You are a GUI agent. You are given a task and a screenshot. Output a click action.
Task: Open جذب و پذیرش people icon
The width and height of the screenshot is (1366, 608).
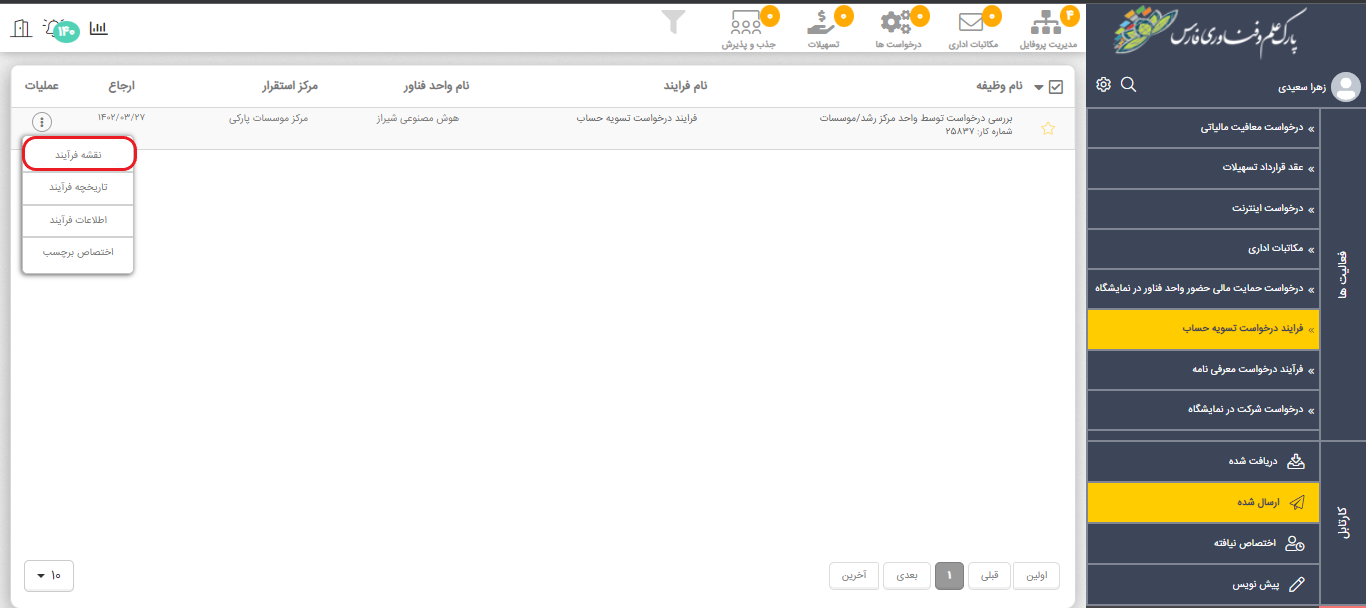(748, 24)
